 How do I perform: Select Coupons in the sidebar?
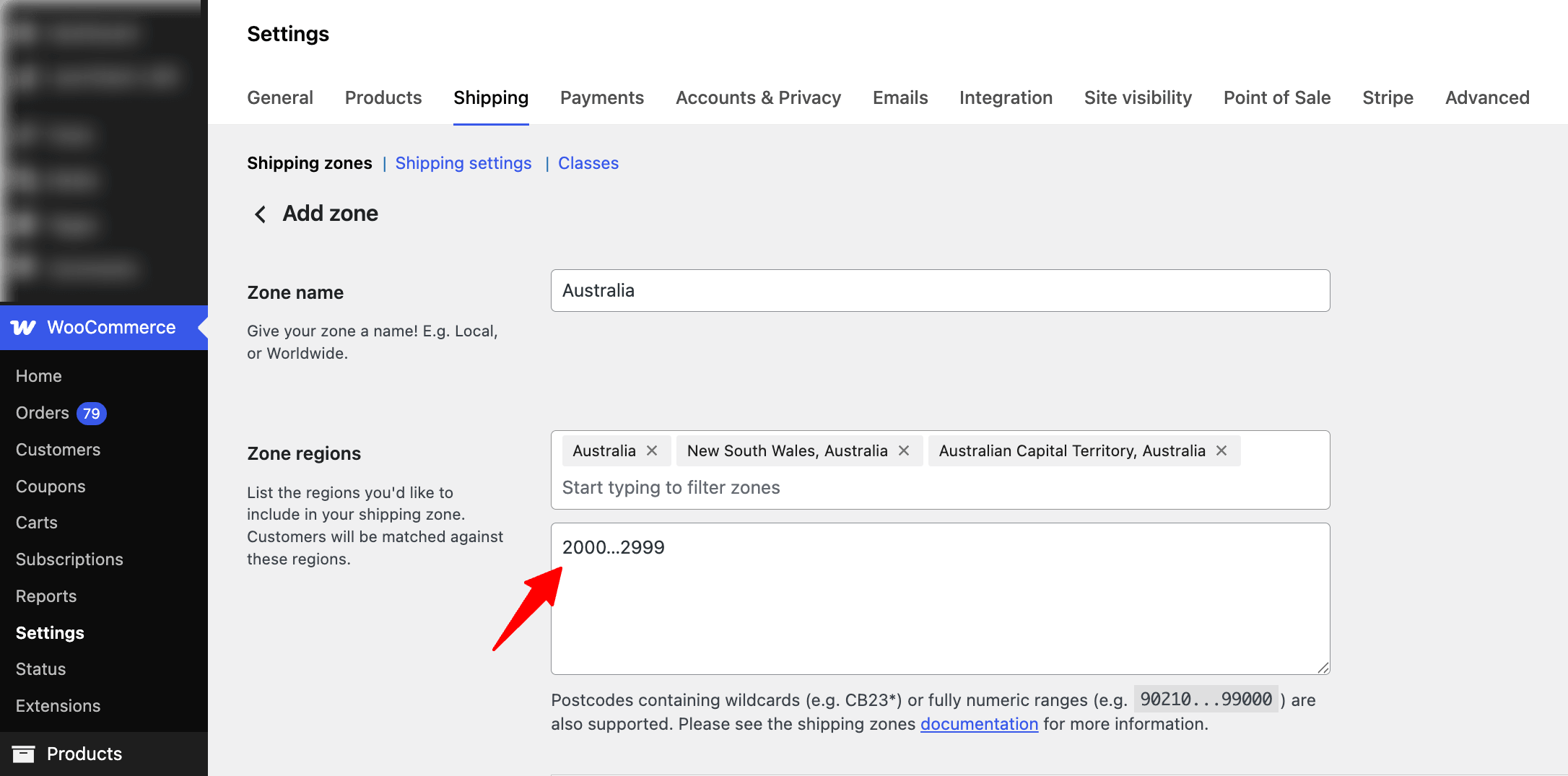pyautogui.click(x=50, y=487)
